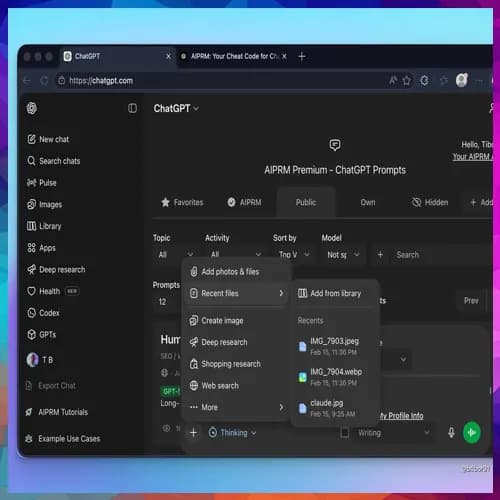
Task: Open Deep research in the sidebar
Action: pos(56,269)
